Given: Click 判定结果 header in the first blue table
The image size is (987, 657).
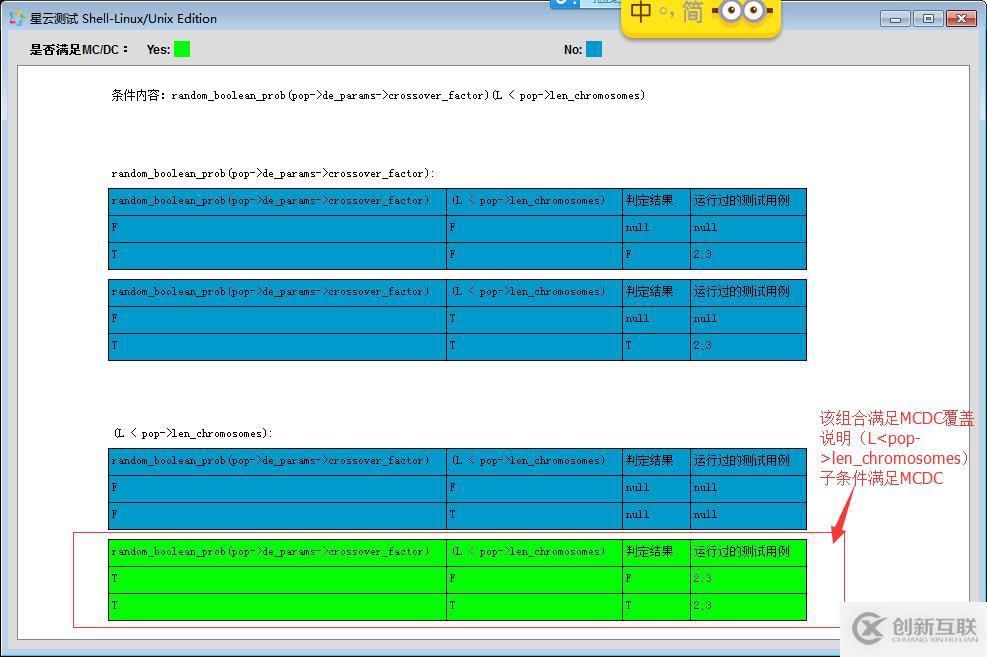Looking at the screenshot, I should 657,201.
